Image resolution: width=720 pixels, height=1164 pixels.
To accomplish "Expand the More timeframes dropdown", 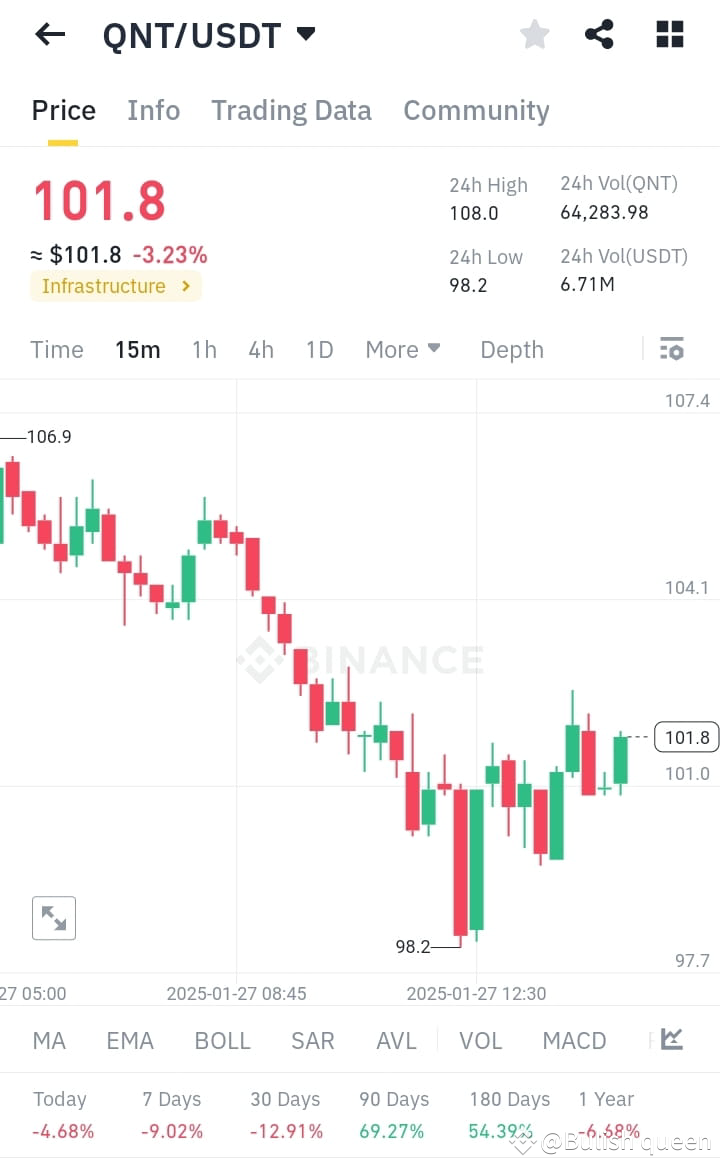I will click(x=402, y=349).
